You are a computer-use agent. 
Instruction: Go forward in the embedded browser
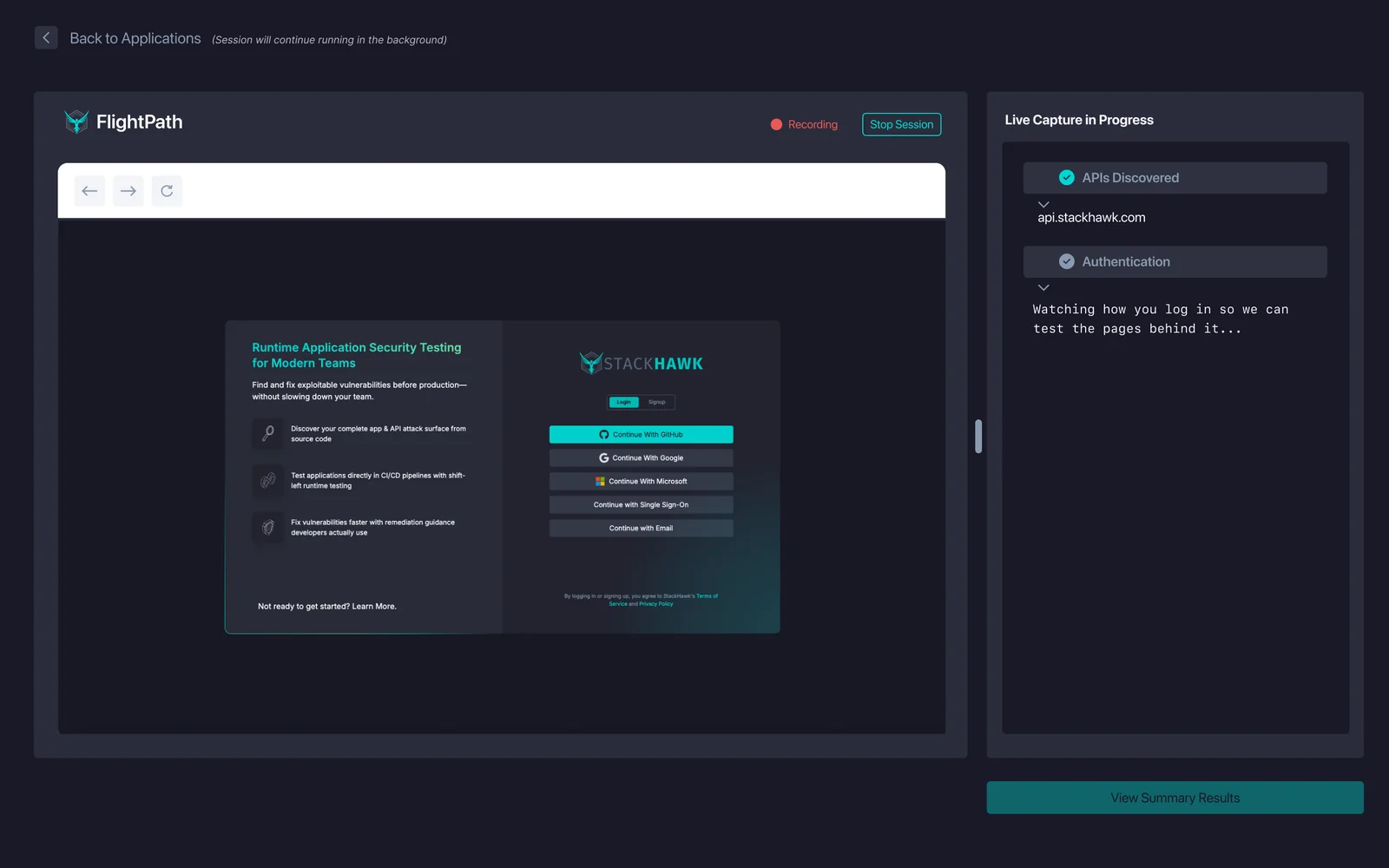128,191
